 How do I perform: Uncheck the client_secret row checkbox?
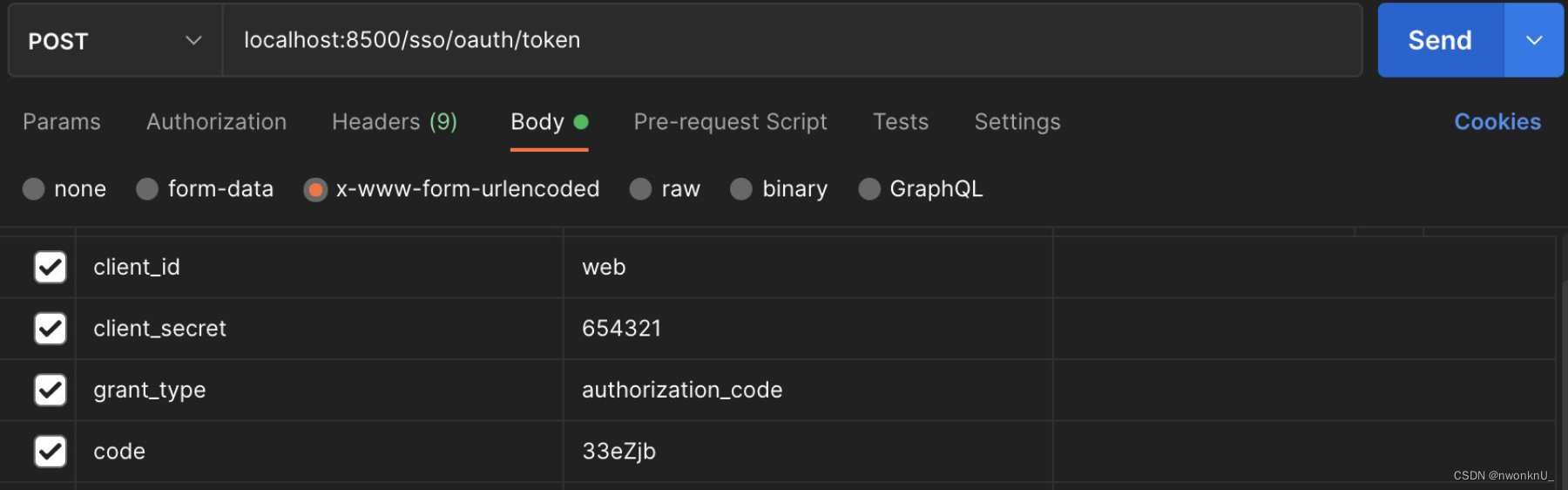pos(51,329)
